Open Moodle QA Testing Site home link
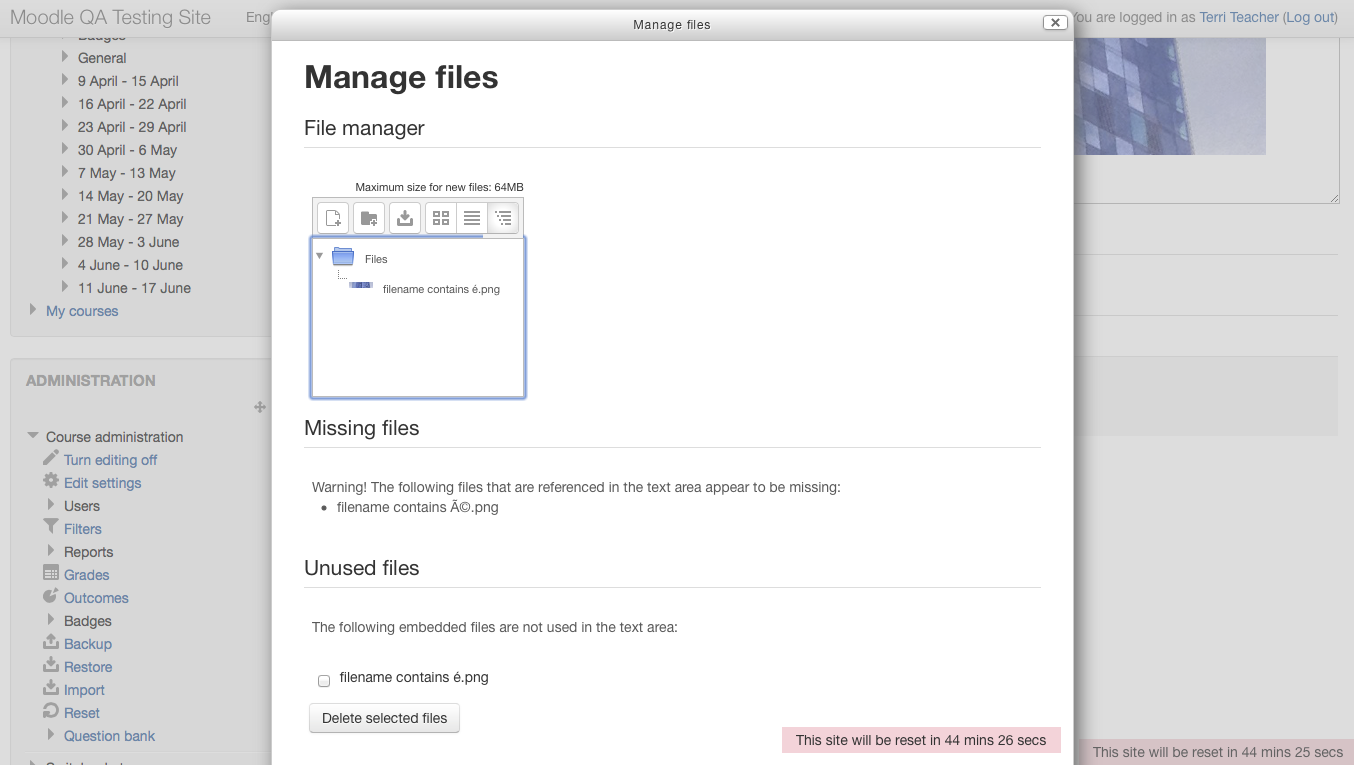This screenshot has width=1354, height=765. coord(110,18)
